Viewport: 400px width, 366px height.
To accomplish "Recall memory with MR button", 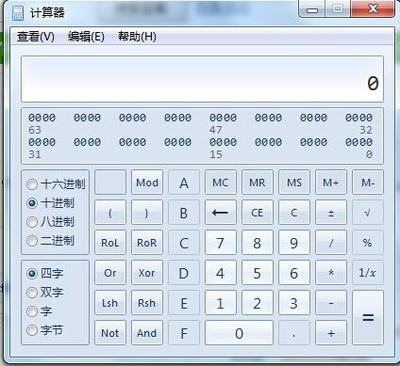I will pyautogui.click(x=257, y=182).
